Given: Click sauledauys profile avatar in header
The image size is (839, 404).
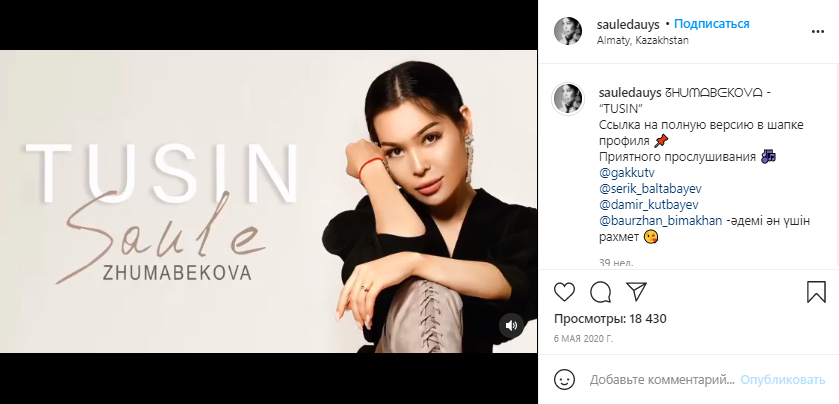Looking at the screenshot, I should (x=568, y=31).
